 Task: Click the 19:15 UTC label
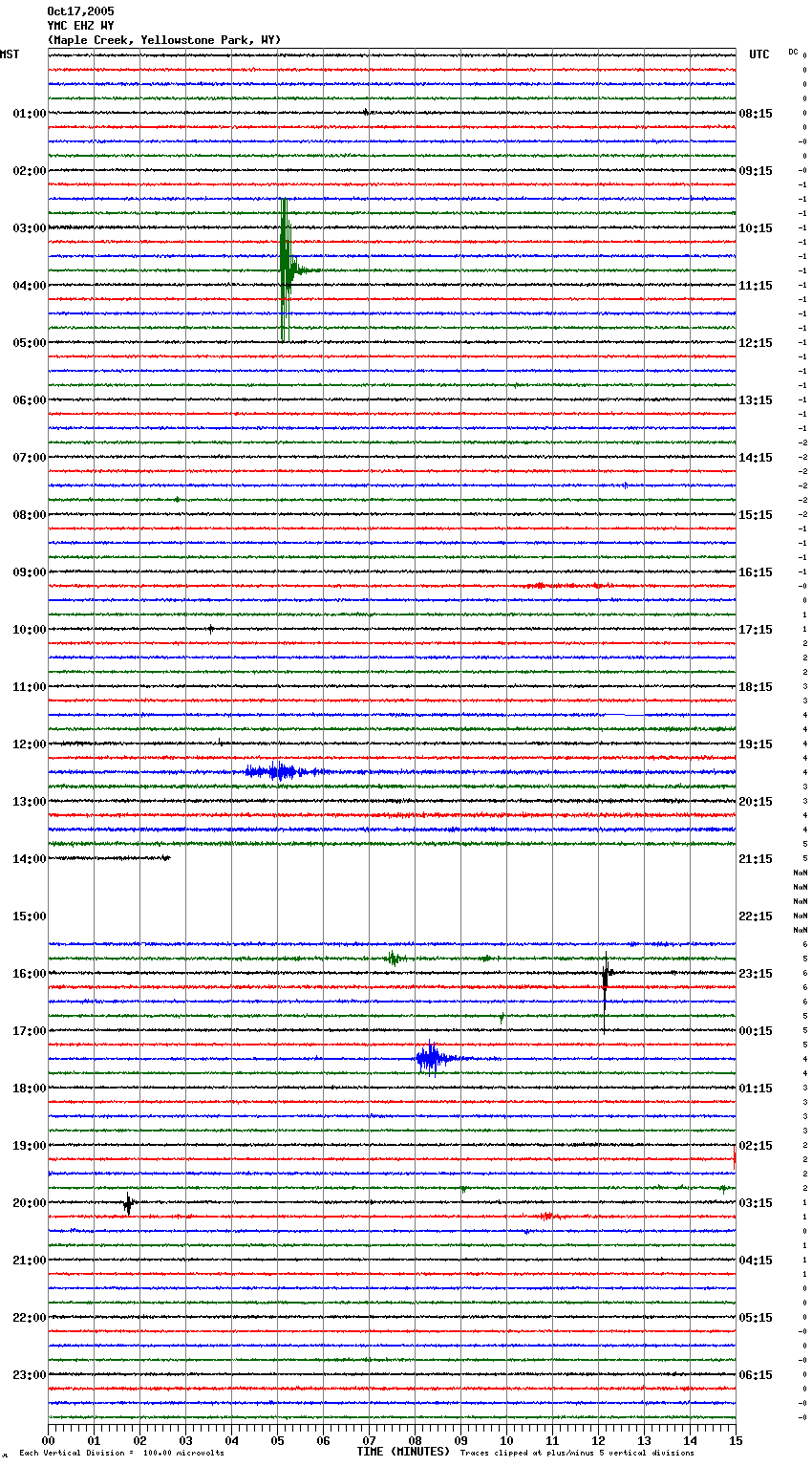coord(756,744)
